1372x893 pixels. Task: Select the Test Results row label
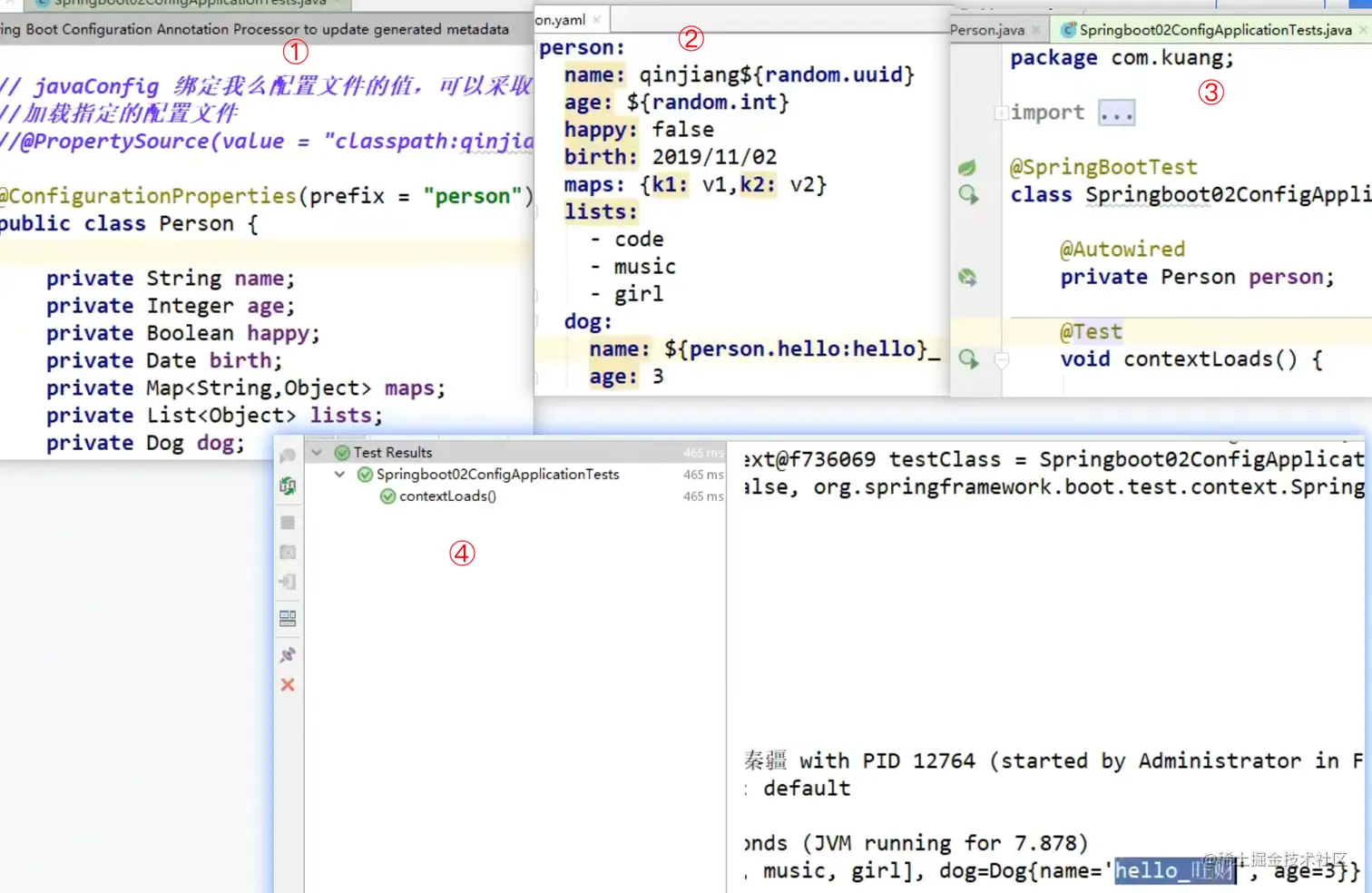coord(393,453)
